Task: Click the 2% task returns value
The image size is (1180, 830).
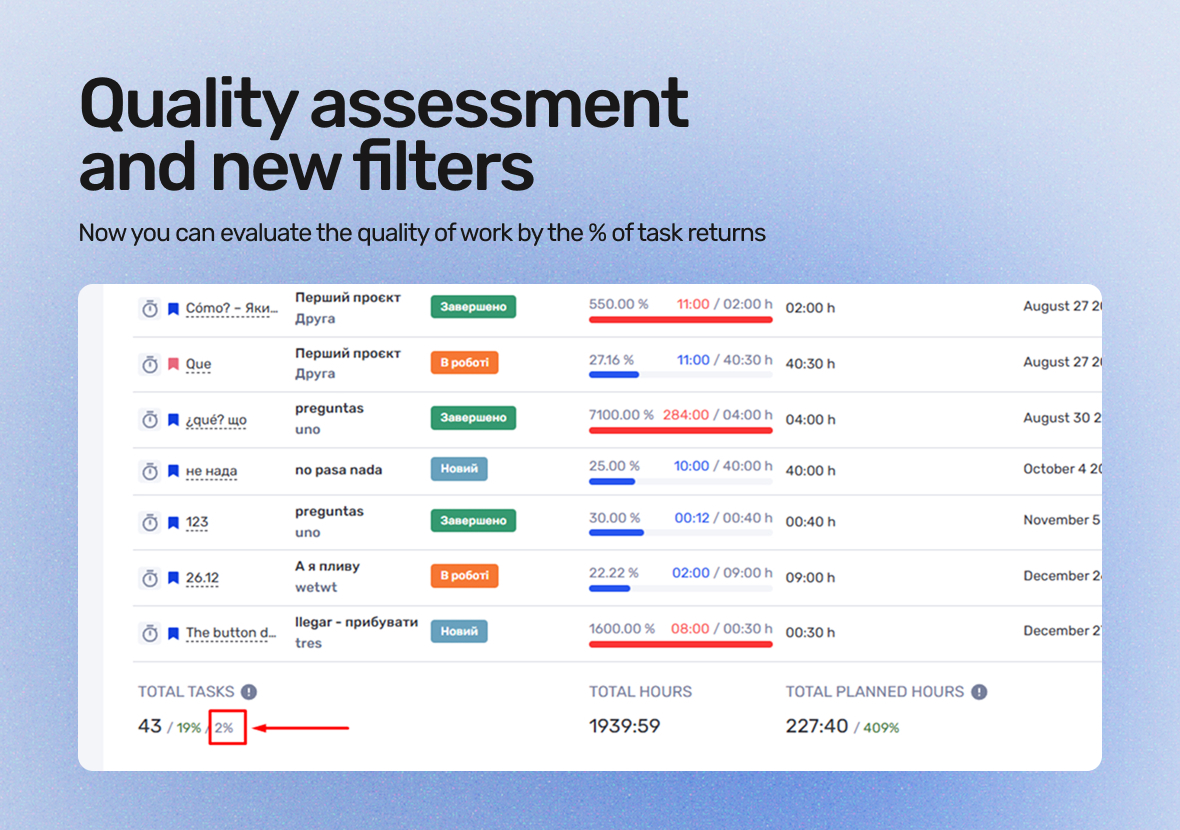Action: (x=224, y=728)
